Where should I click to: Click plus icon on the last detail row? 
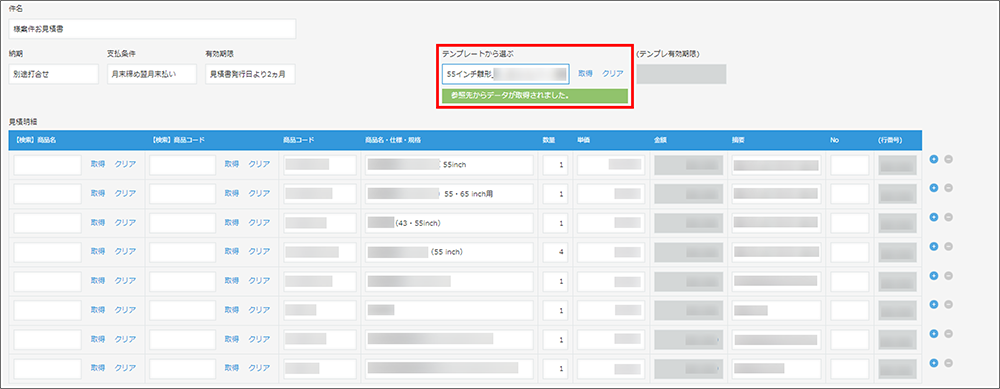934,362
